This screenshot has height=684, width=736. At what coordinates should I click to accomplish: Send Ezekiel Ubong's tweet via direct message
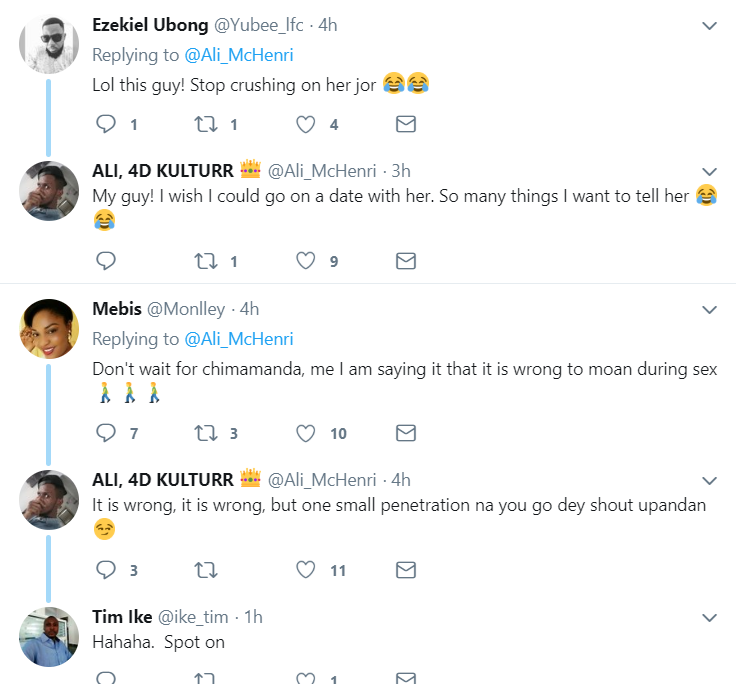pyautogui.click(x=406, y=124)
